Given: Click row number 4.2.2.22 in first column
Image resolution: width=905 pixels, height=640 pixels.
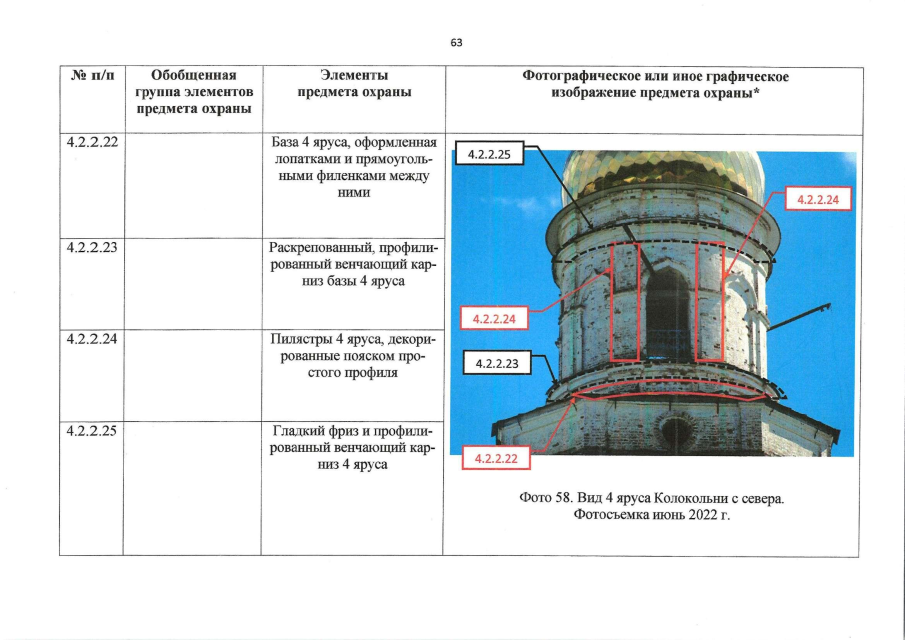Looking at the screenshot, I should 92,142.
